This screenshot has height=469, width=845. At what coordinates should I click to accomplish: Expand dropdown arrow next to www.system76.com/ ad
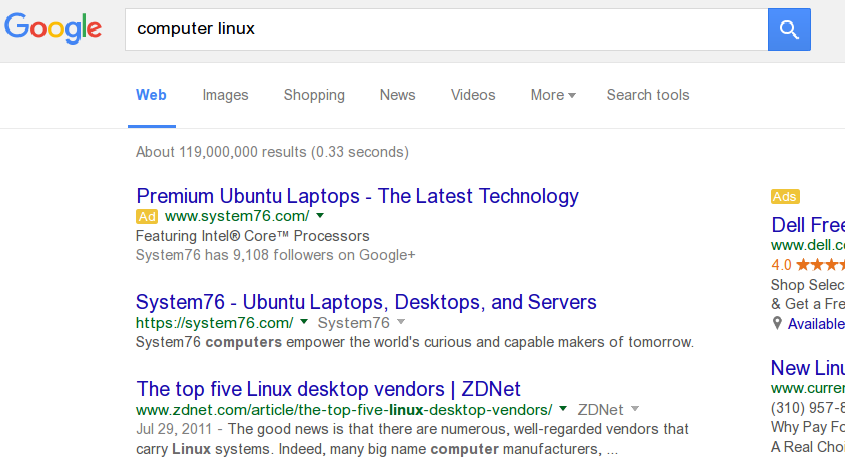(x=320, y=216)
